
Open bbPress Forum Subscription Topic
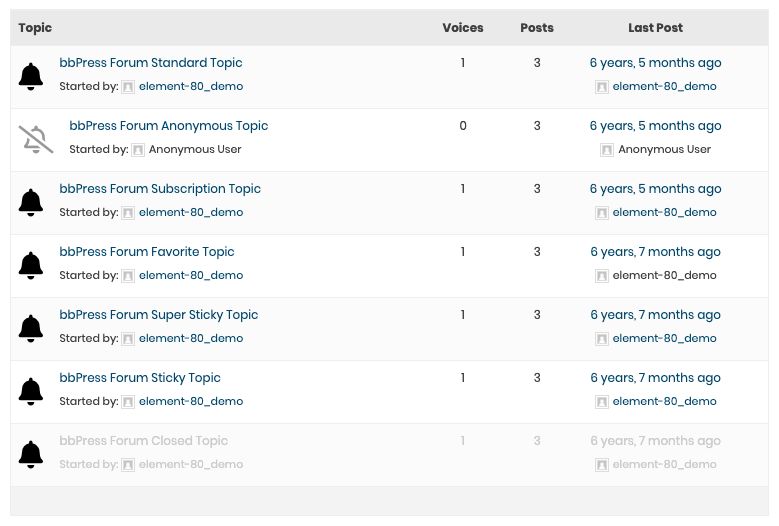click(160, 189)
